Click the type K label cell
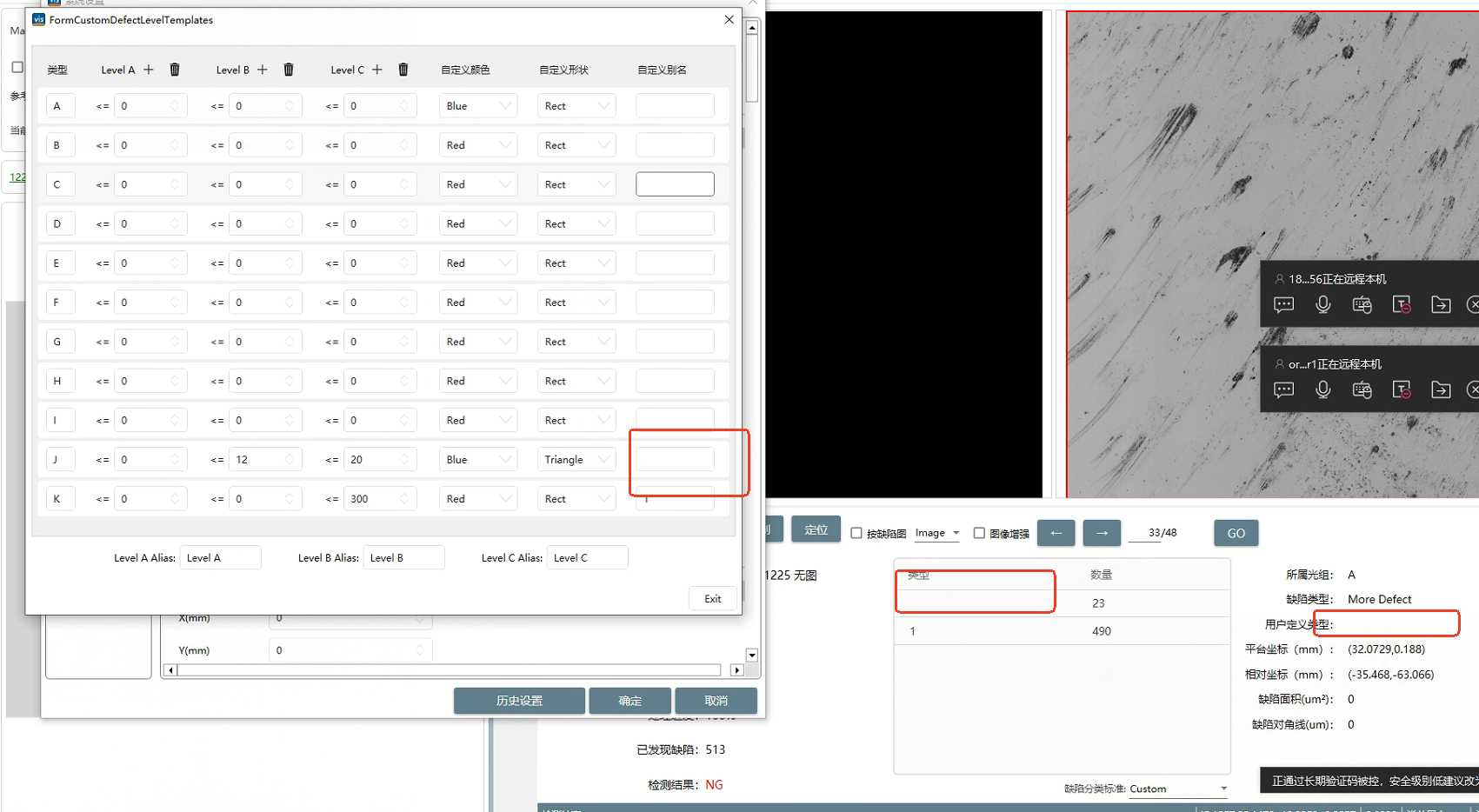1479x812 pixels. click(61, 499)
